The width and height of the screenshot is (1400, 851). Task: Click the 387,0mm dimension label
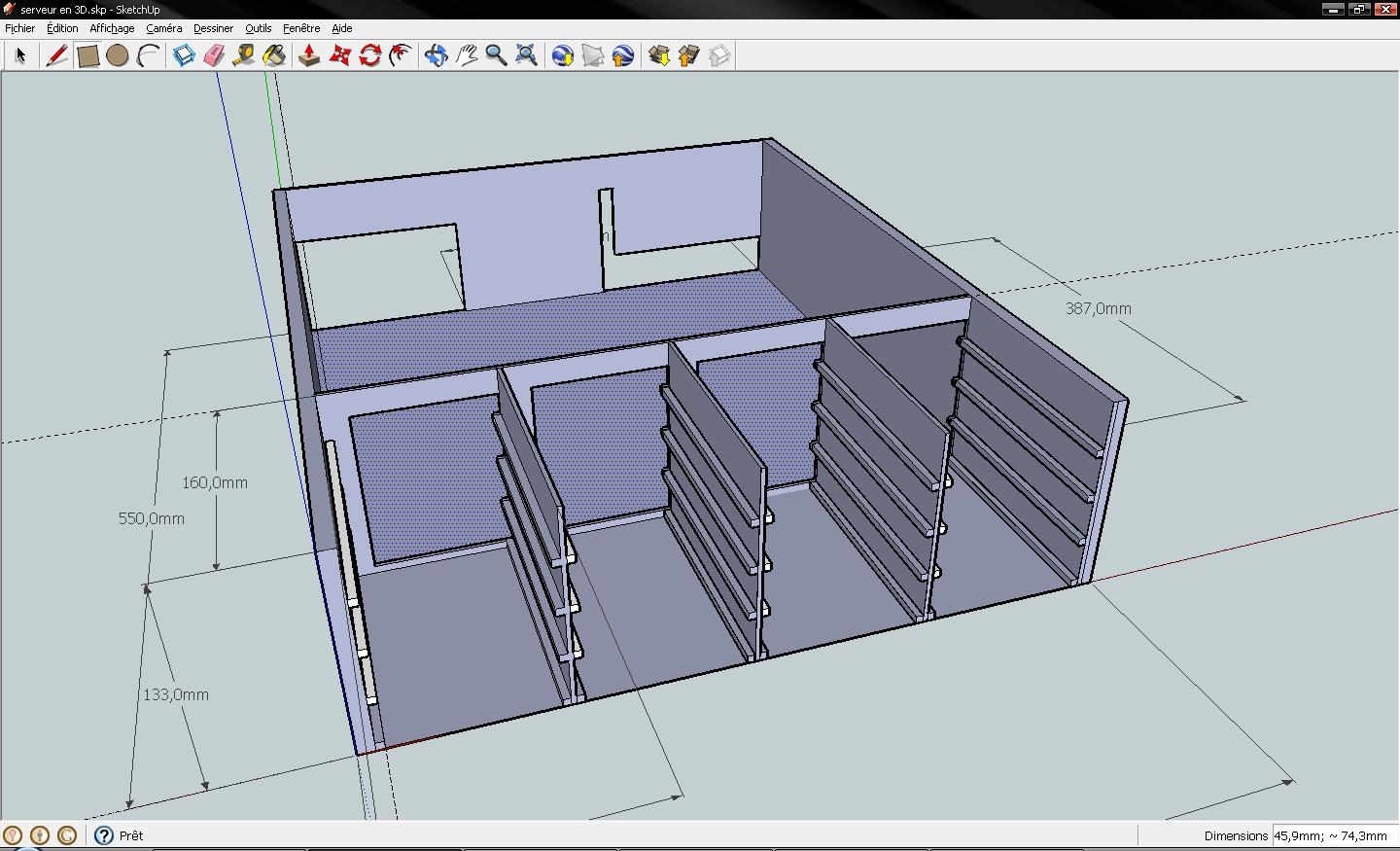pos(1099,308)
